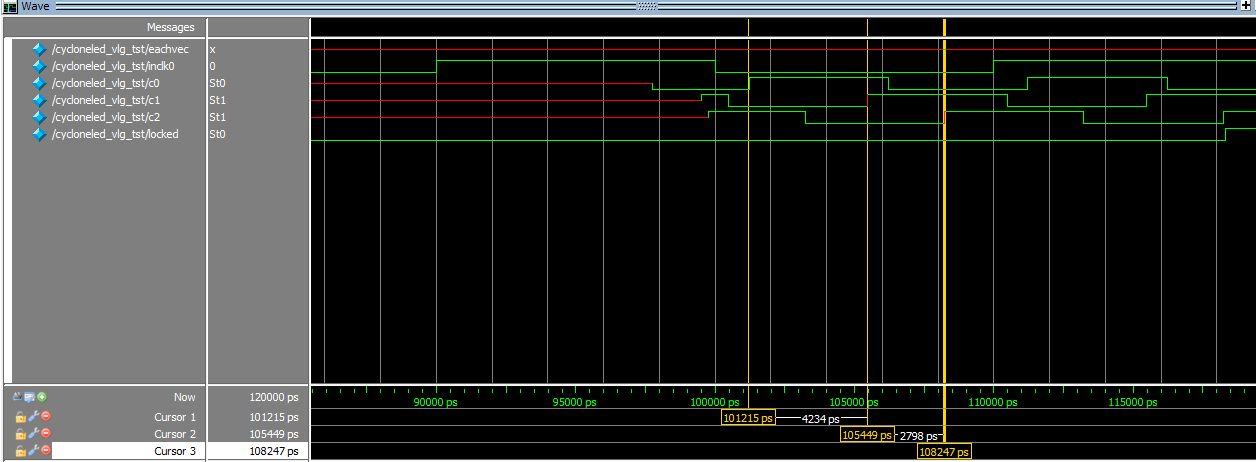1256x462 pixels.
Task: Select the /cycloneled_vlg_tst/eachvec signal
Action: pos(120,49)
